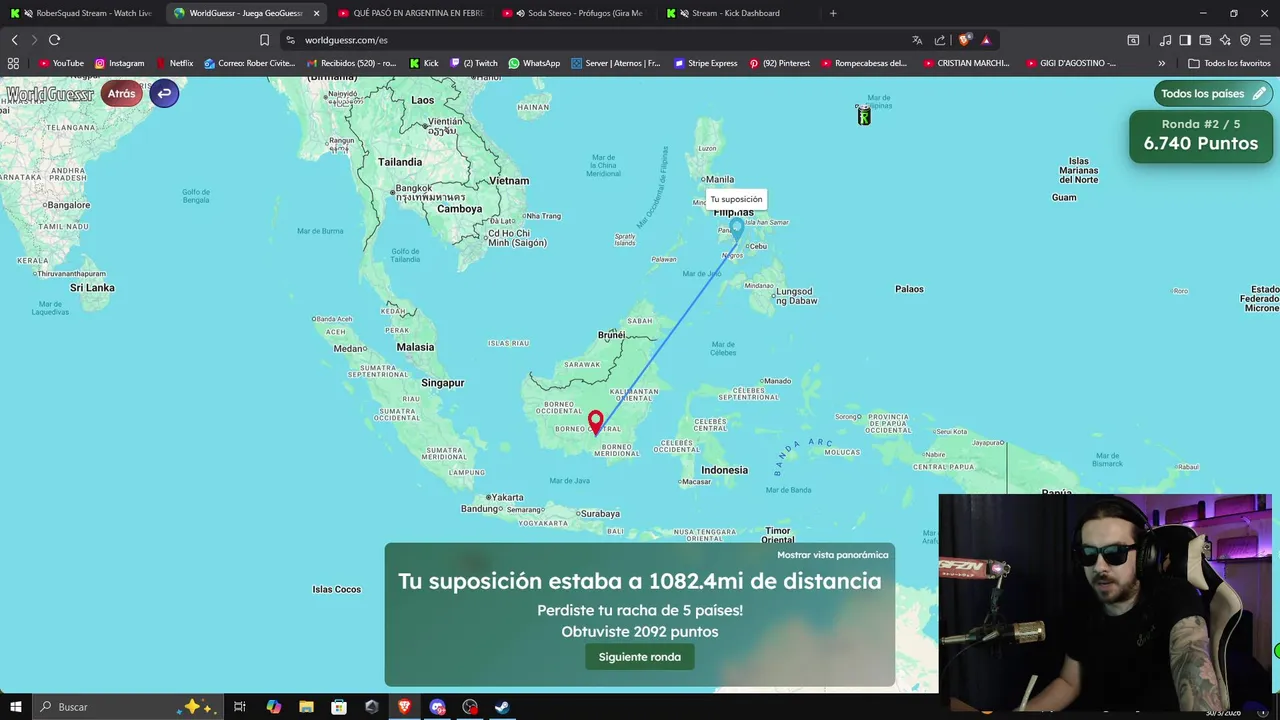
Task: Open a new browser tab
Action: 833,13
